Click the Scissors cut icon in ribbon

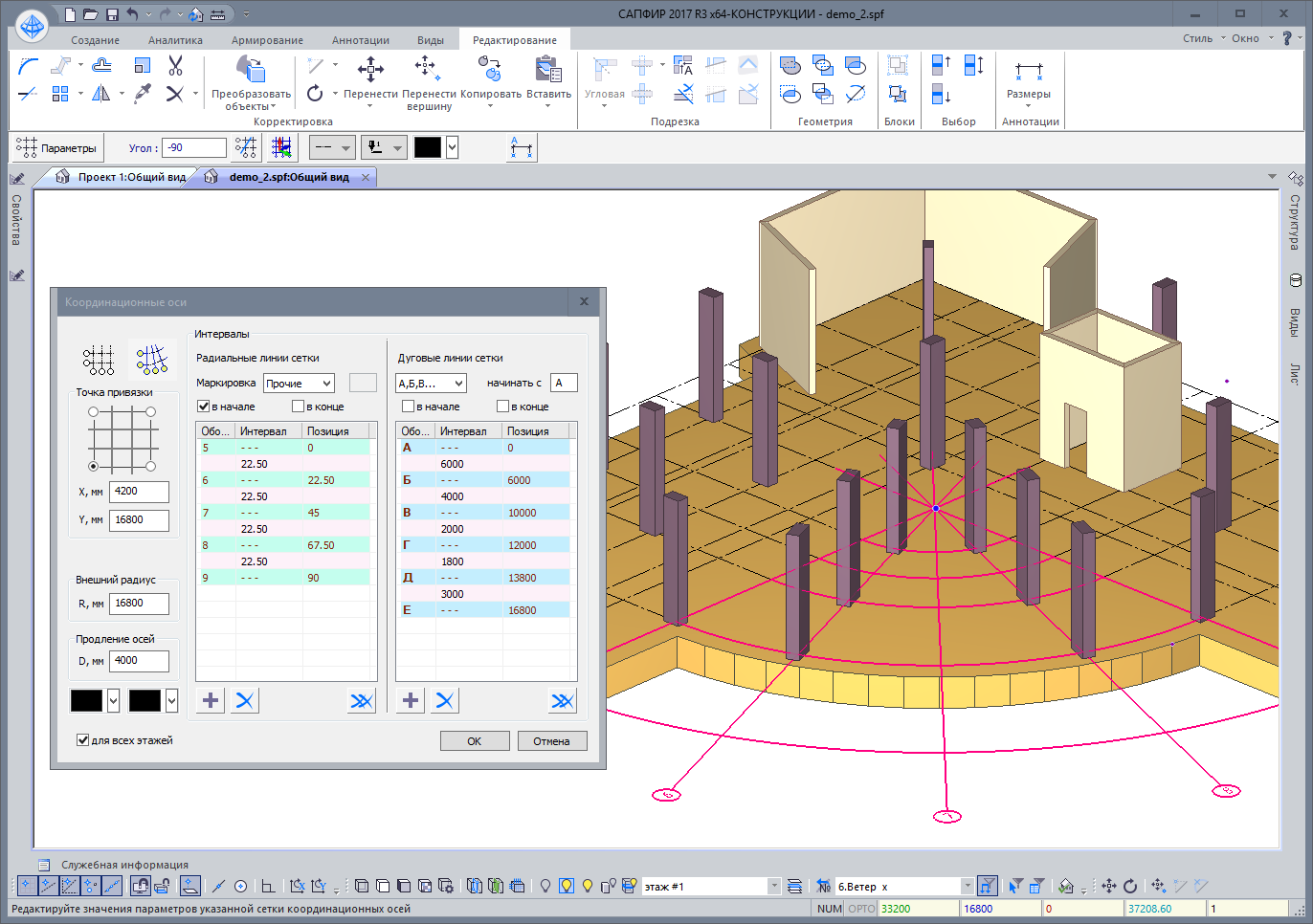[175, 66]
